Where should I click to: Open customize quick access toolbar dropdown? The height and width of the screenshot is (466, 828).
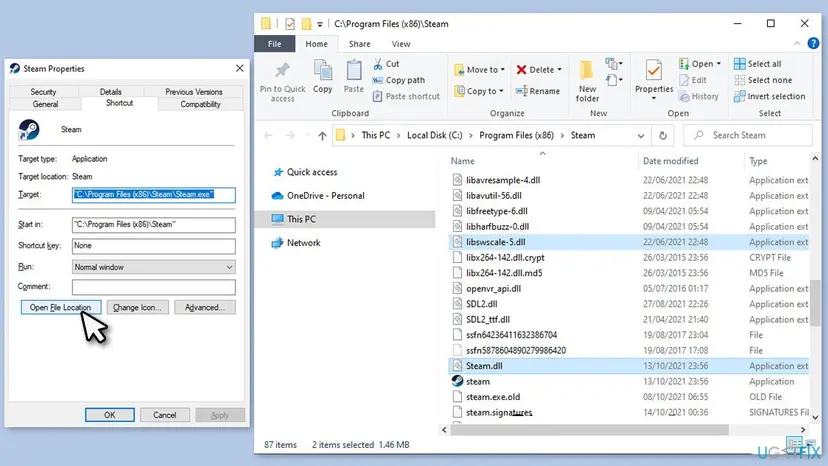tap(319, 24)
